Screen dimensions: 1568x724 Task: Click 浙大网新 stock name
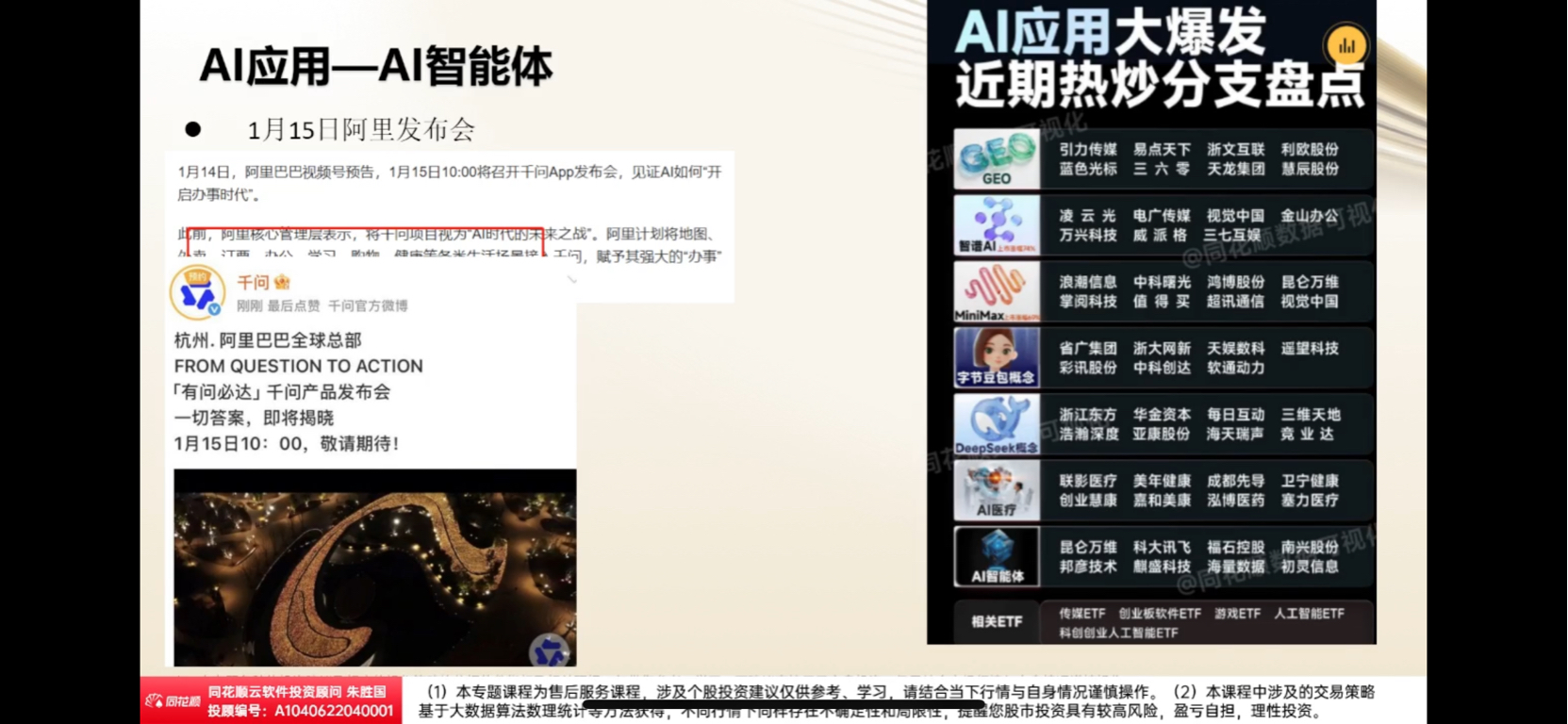(x=1162, y=349)
